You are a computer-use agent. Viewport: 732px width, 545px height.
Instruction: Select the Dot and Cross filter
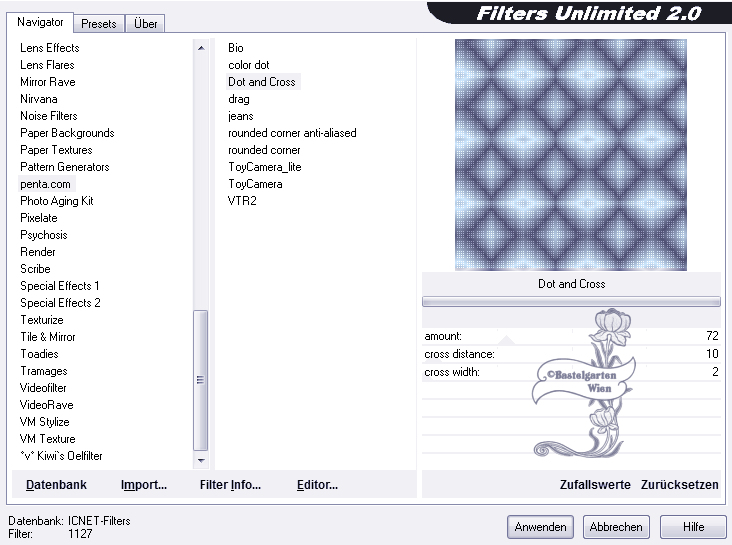[262, 82]
